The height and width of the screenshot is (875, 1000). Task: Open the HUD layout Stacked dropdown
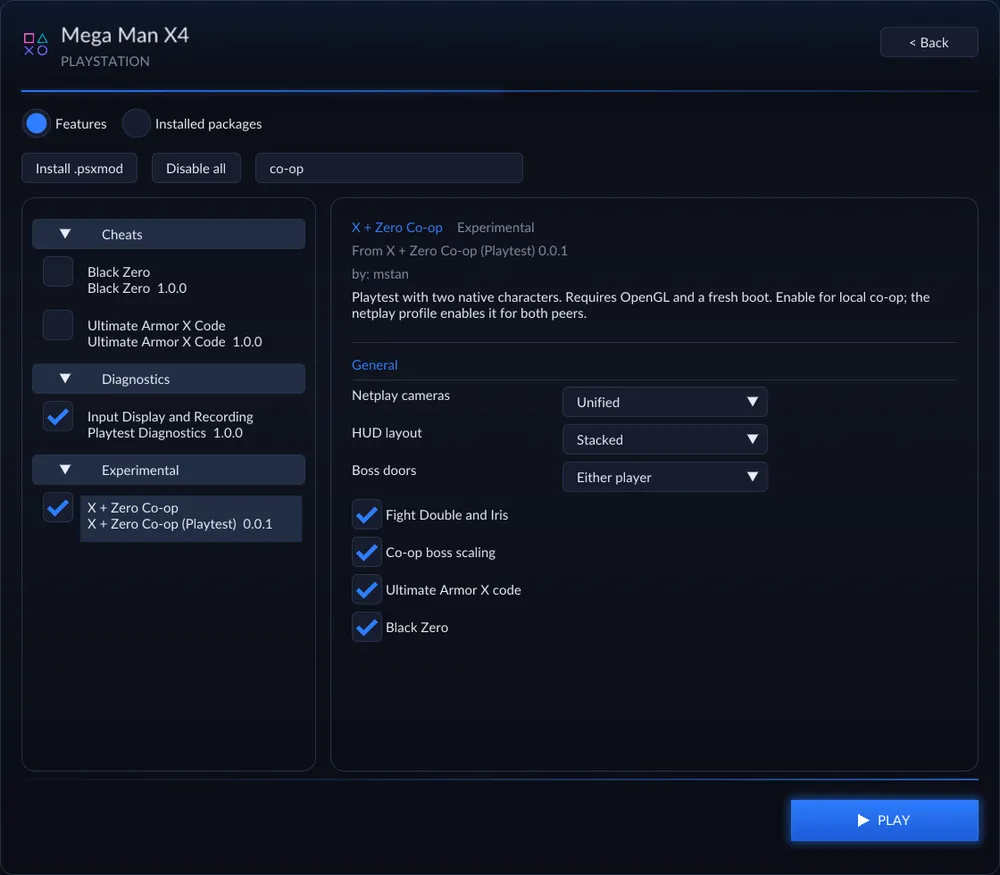tap(665, 439)
